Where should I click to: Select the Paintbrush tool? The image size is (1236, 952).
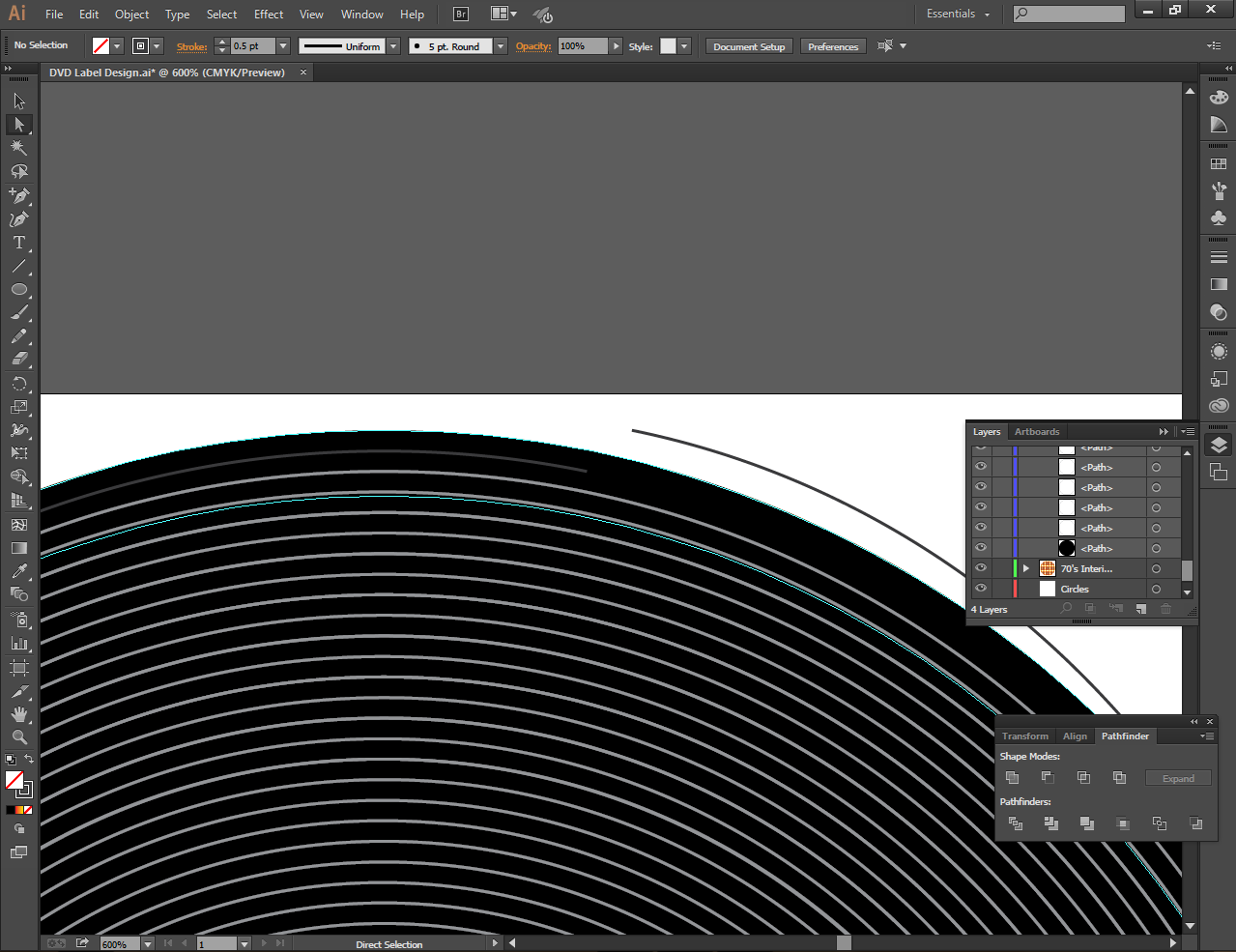coord(19,313)
